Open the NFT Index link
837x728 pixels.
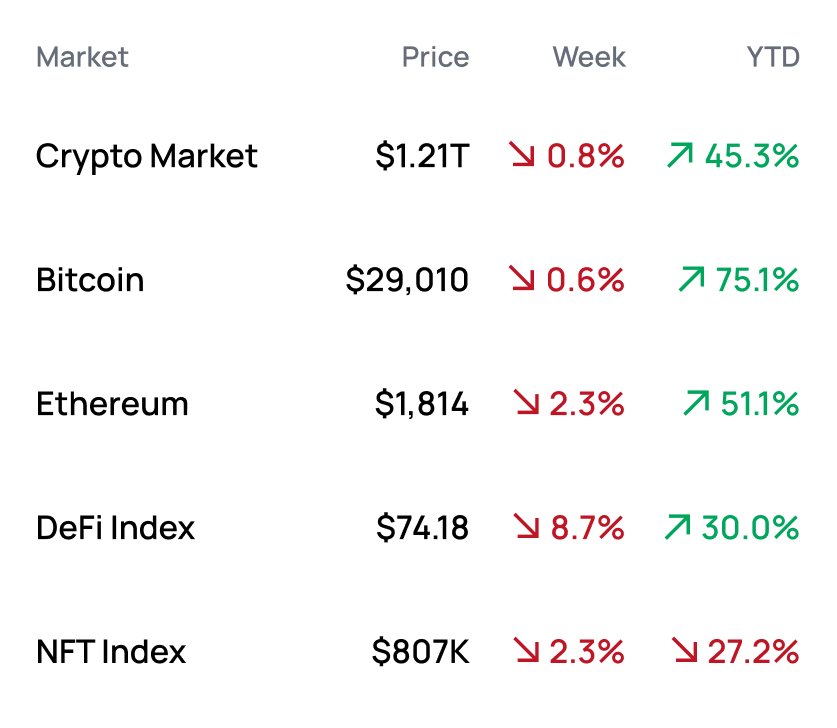pyautogui.click(x=111, y=652)
